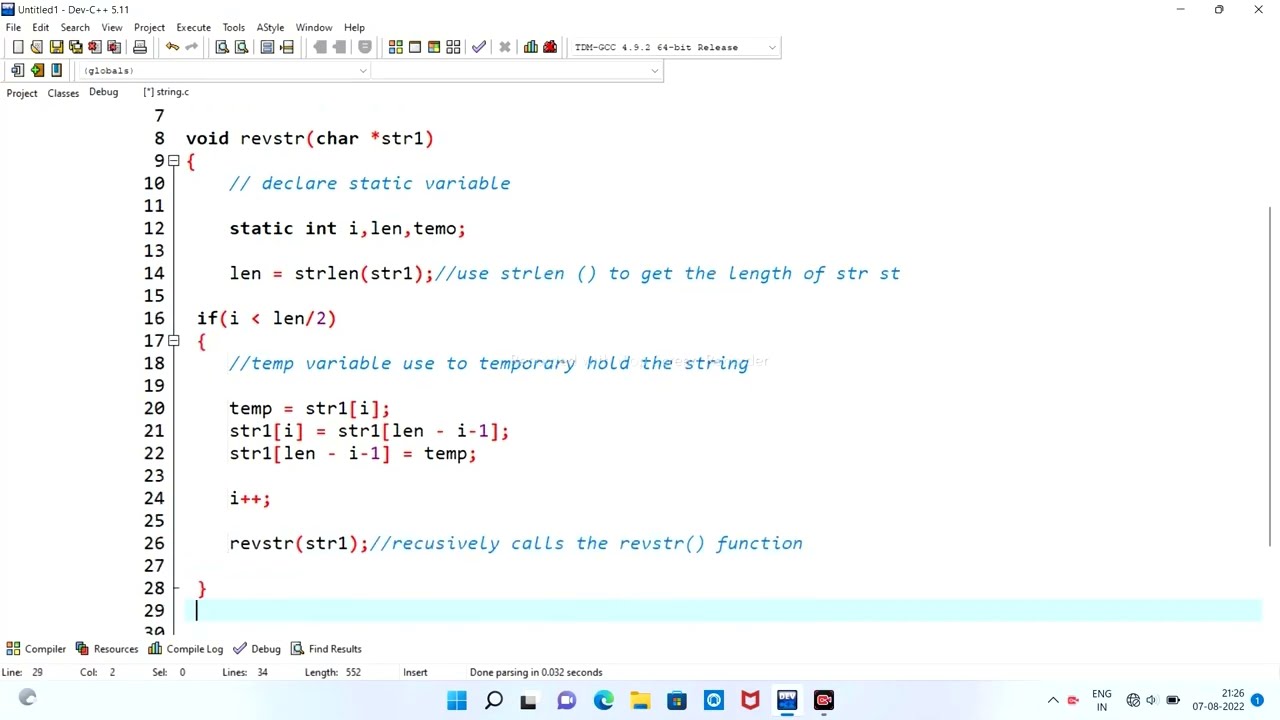Click the Compile and Run toolbar icon
Screen dimensions: 1280x720
(x=434, y=47)
